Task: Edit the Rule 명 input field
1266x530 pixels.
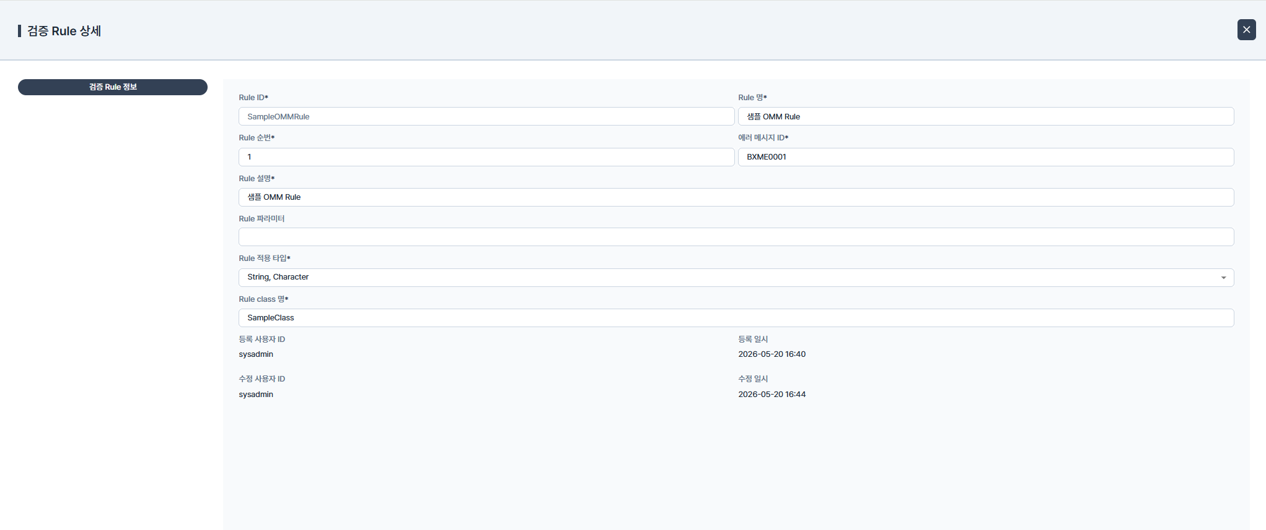Action: 986,117
